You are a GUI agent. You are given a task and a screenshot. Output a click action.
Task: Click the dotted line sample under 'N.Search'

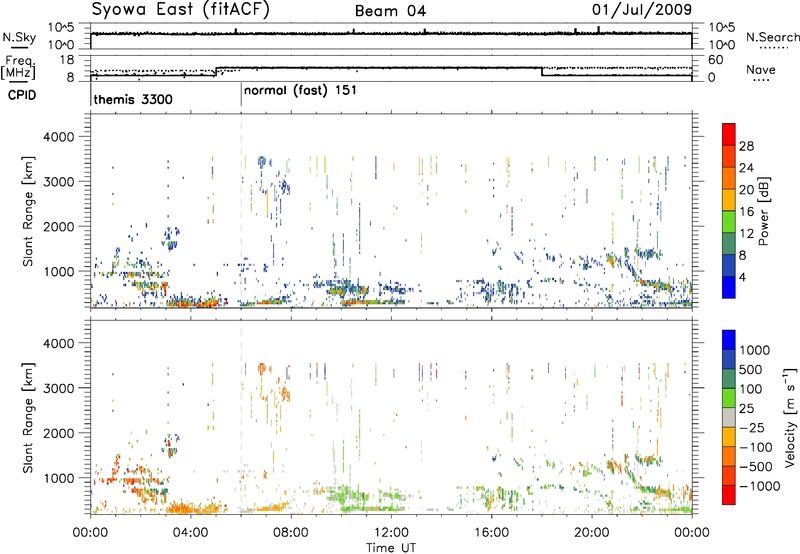coord(774,48)
